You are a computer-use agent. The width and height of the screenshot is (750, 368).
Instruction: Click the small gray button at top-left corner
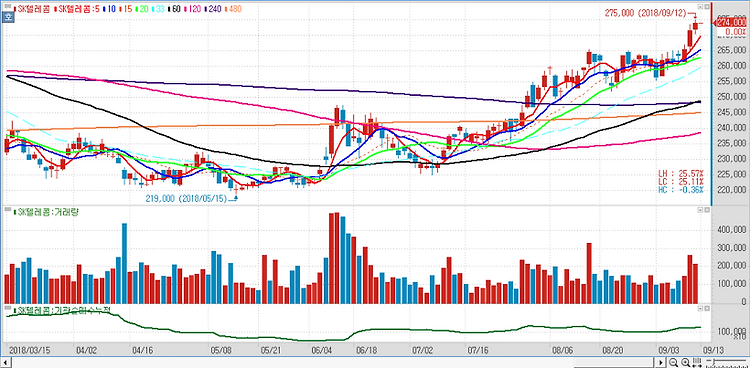coord(8,6)
